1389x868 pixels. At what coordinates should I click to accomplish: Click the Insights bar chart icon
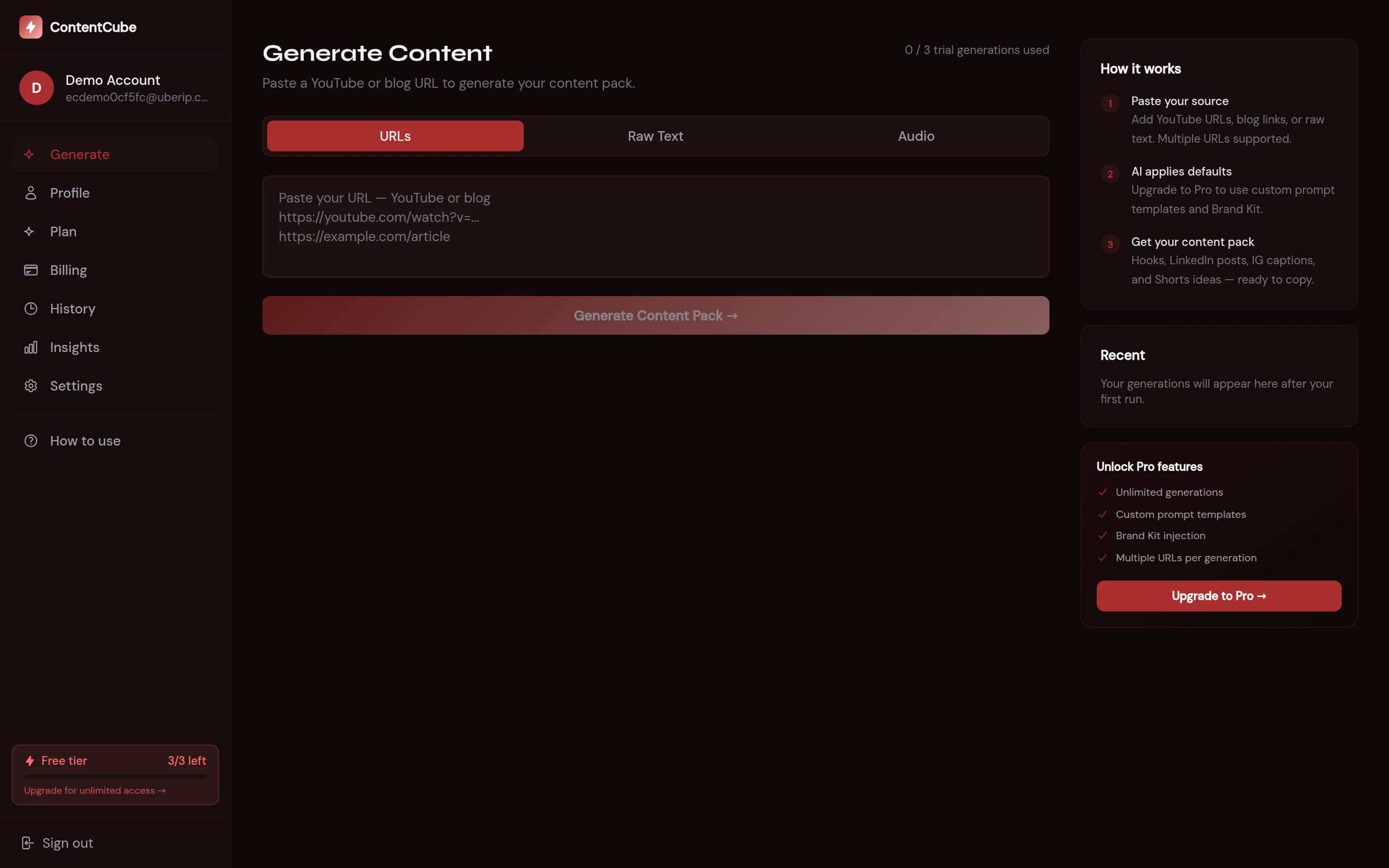click(x=30, y=347)
